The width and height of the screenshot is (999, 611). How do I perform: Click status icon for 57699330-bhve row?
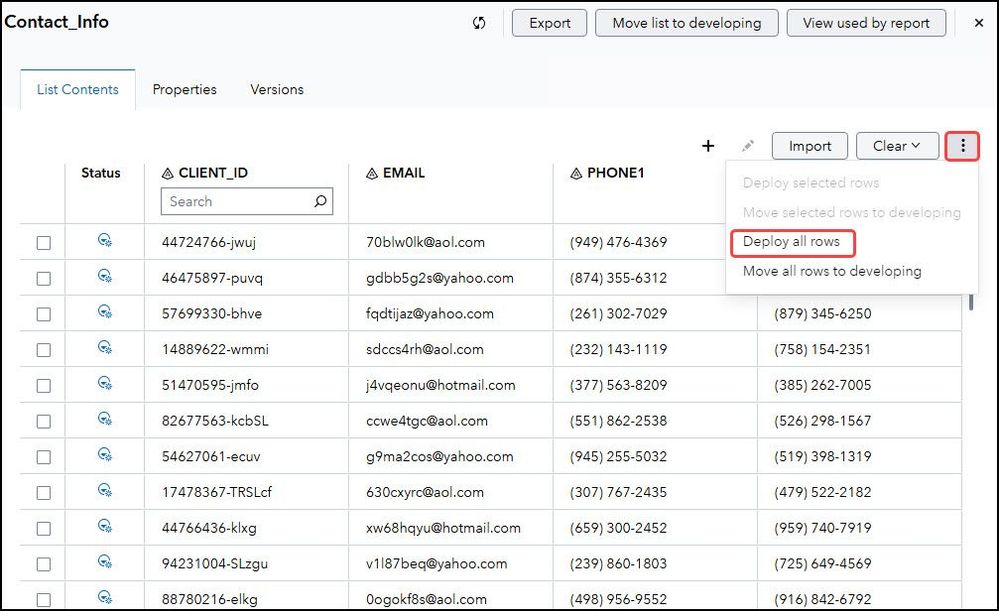point(104,312)
